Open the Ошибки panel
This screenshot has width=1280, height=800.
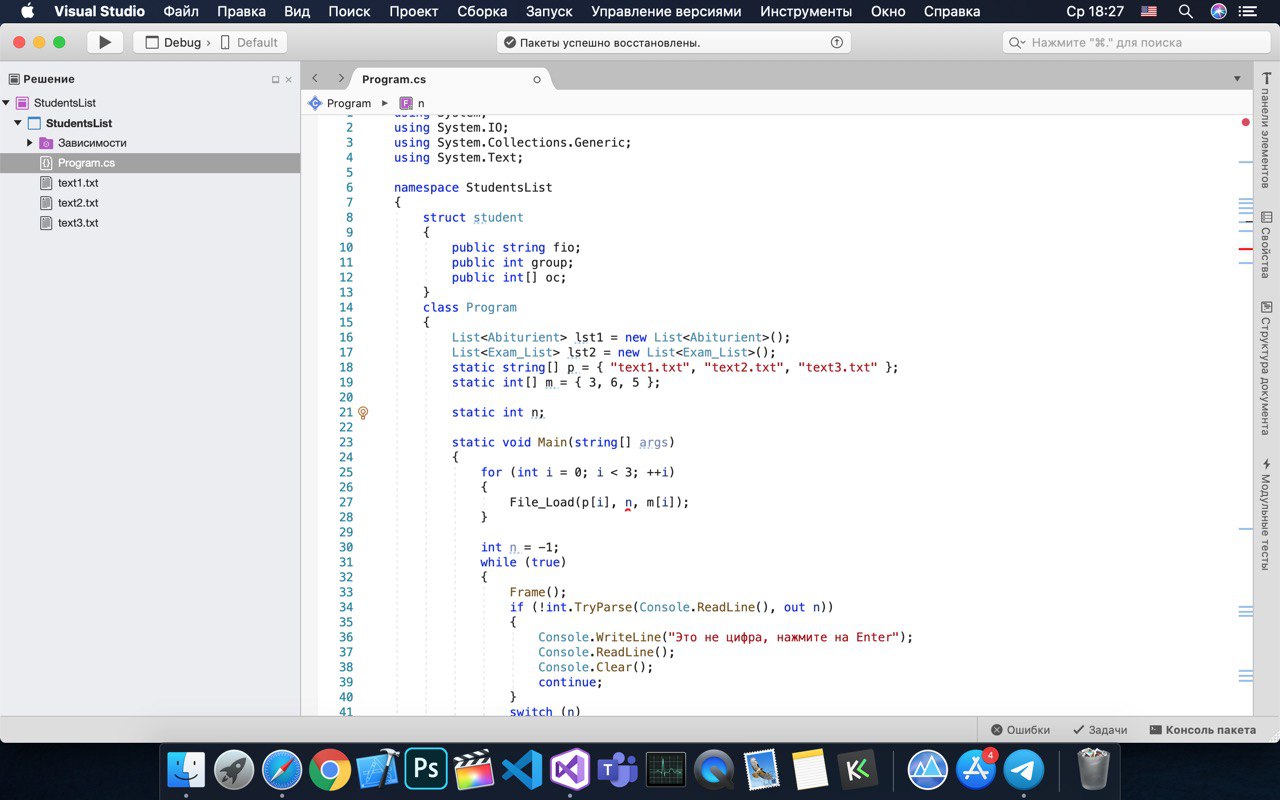(1020, 730)
